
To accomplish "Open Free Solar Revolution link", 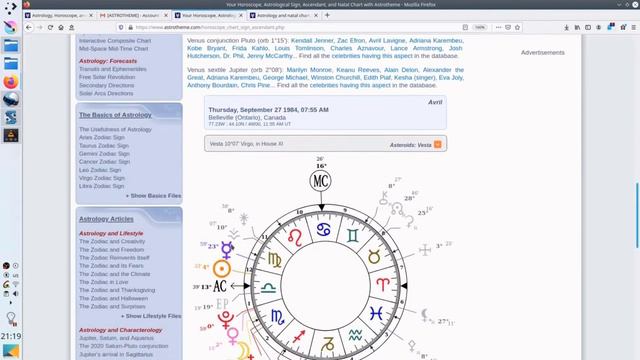I will pos(107,77).
